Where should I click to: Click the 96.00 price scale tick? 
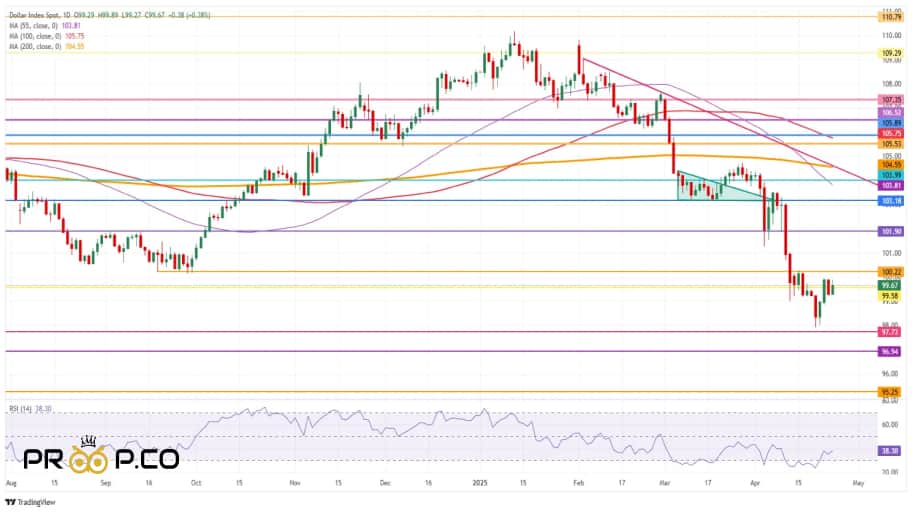point(890,374)
